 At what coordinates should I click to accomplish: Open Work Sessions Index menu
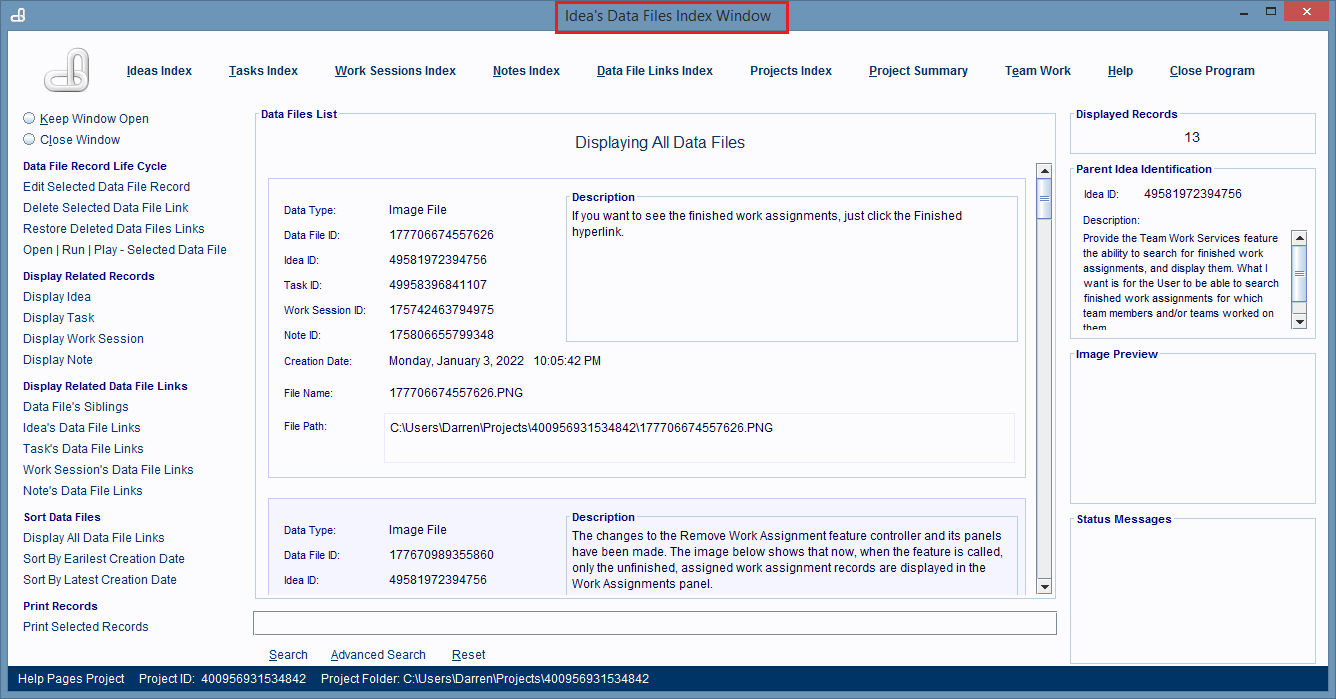[x=395, y=71]
